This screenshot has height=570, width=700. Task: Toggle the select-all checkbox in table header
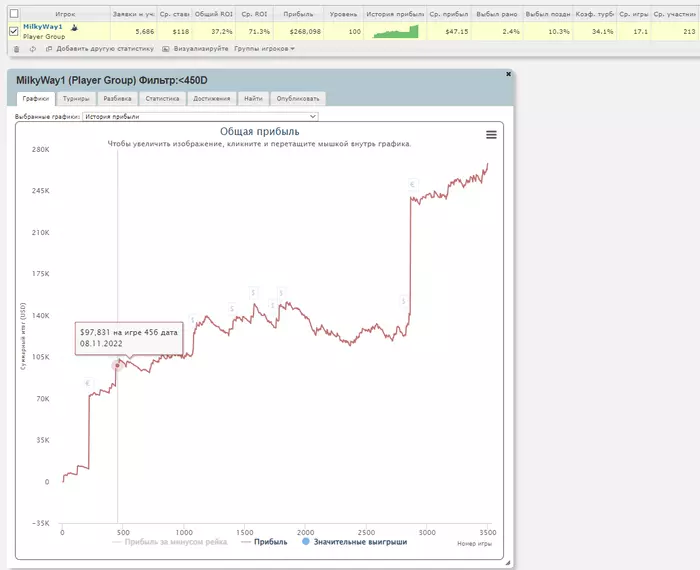pos(14,14)
